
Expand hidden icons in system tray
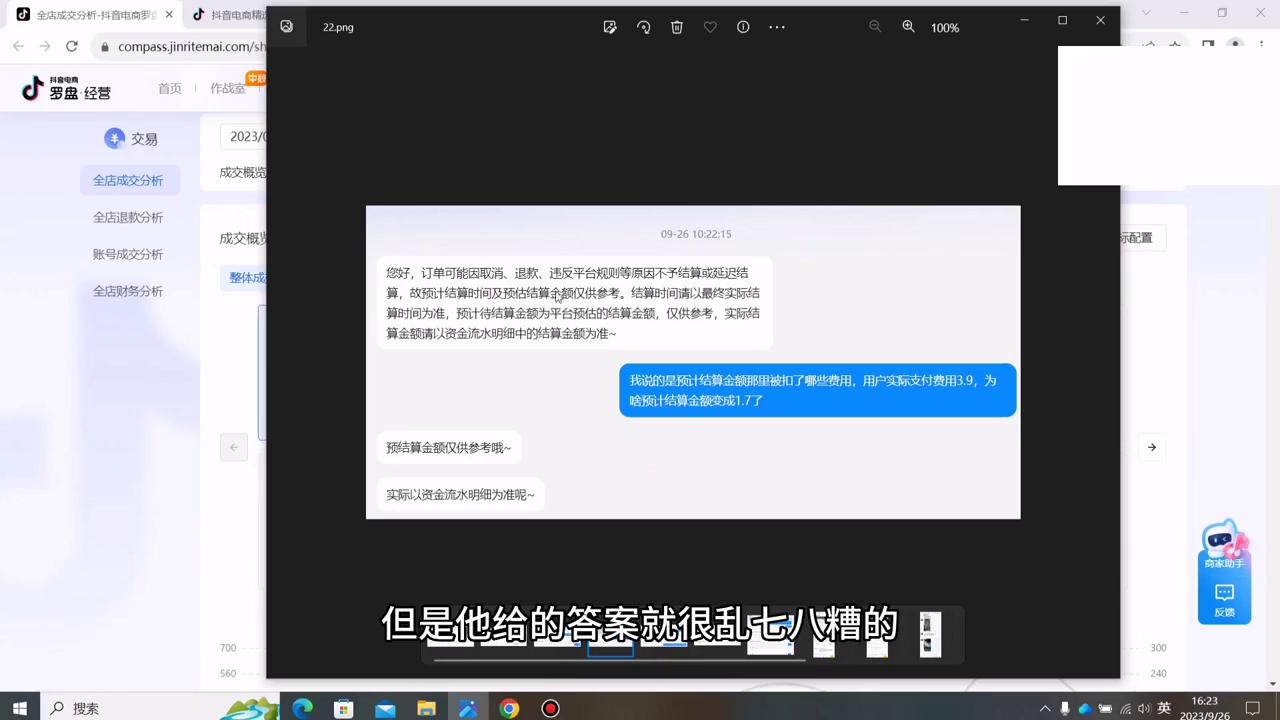tap(1045, 709)
